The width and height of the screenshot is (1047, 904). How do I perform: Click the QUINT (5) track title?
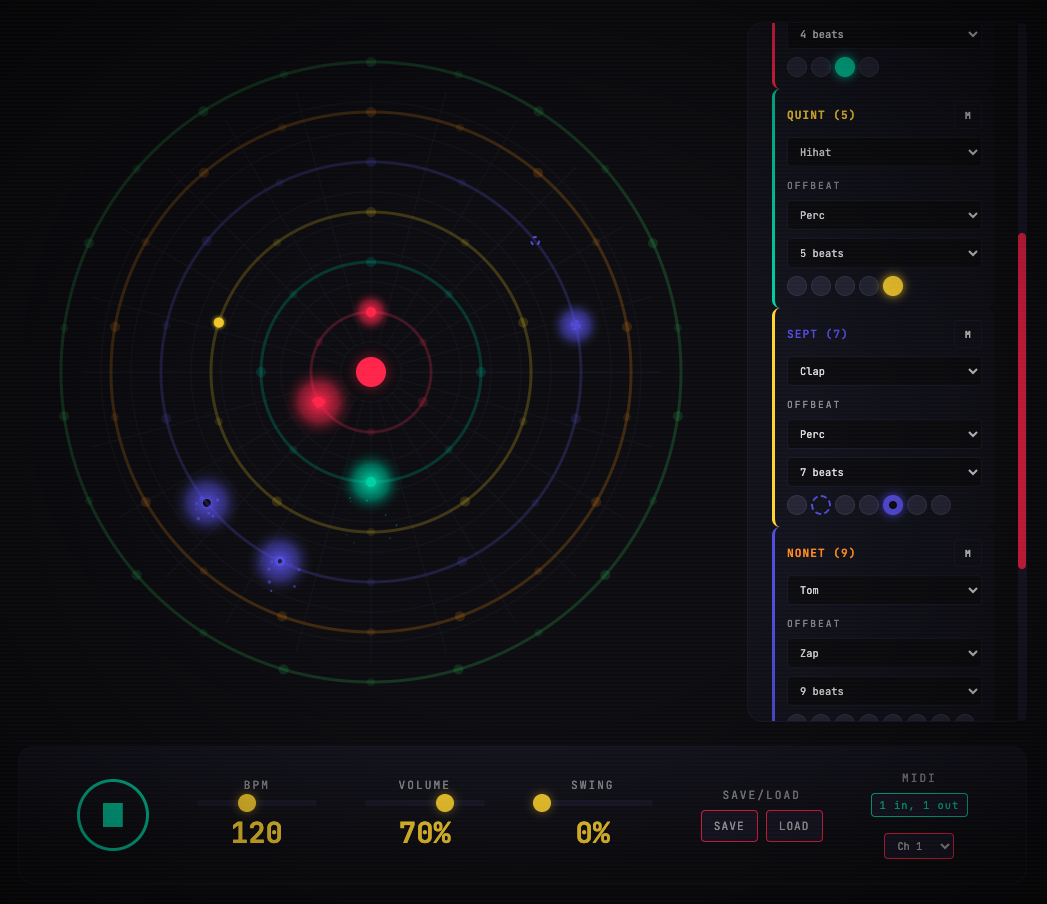(821, 115)
